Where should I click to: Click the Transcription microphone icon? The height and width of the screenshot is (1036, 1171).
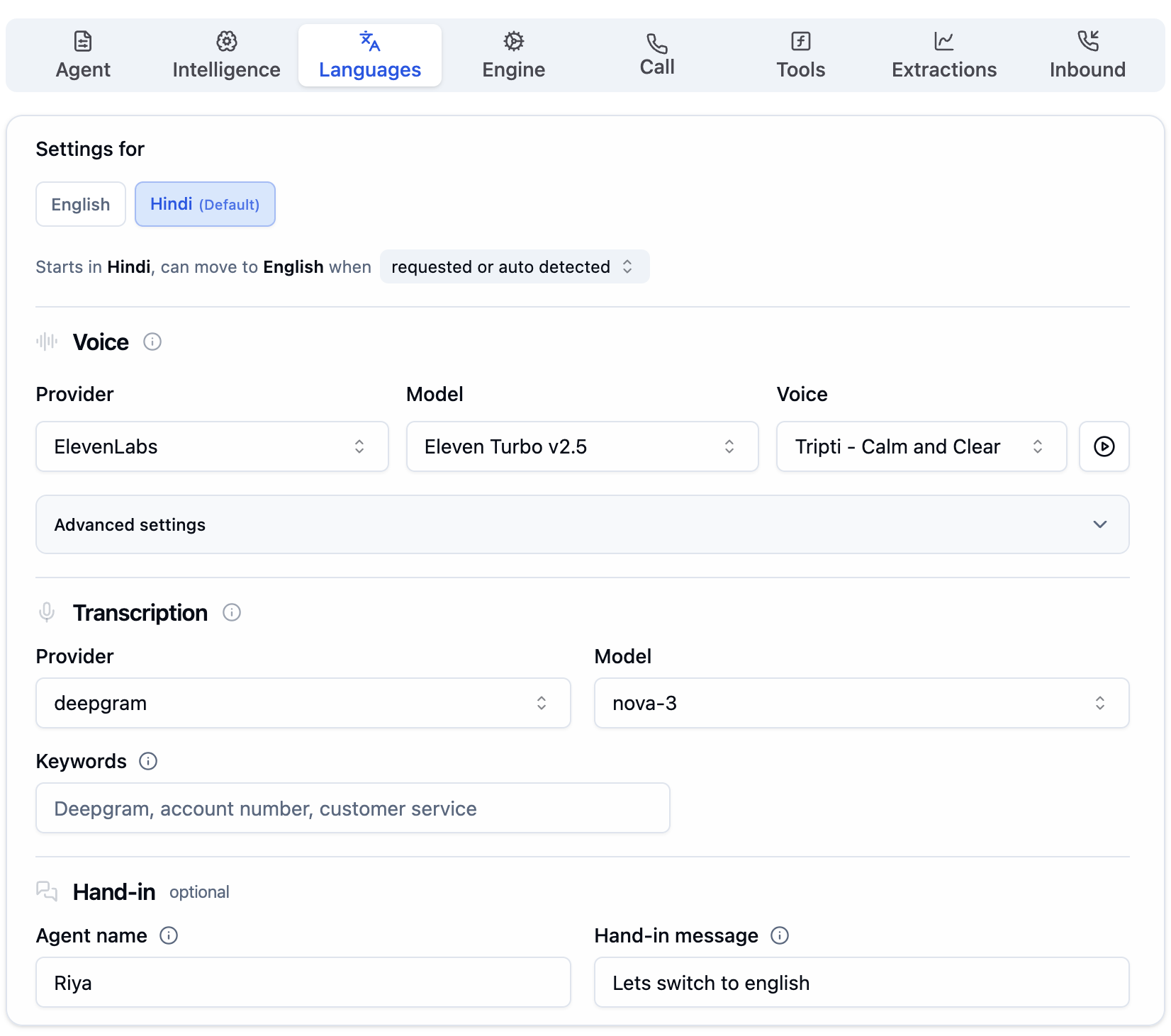[x=47, y=612]
